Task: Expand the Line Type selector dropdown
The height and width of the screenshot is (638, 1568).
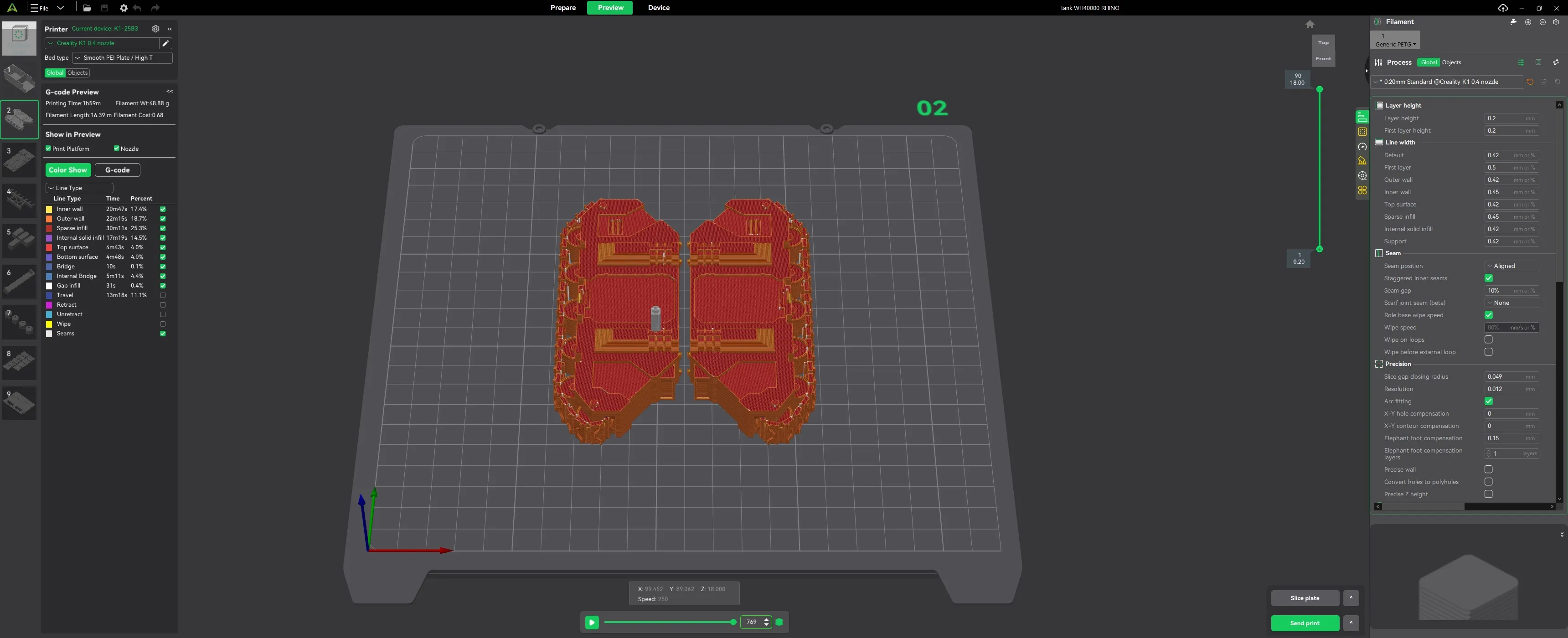Action: (x=78, y=187)
